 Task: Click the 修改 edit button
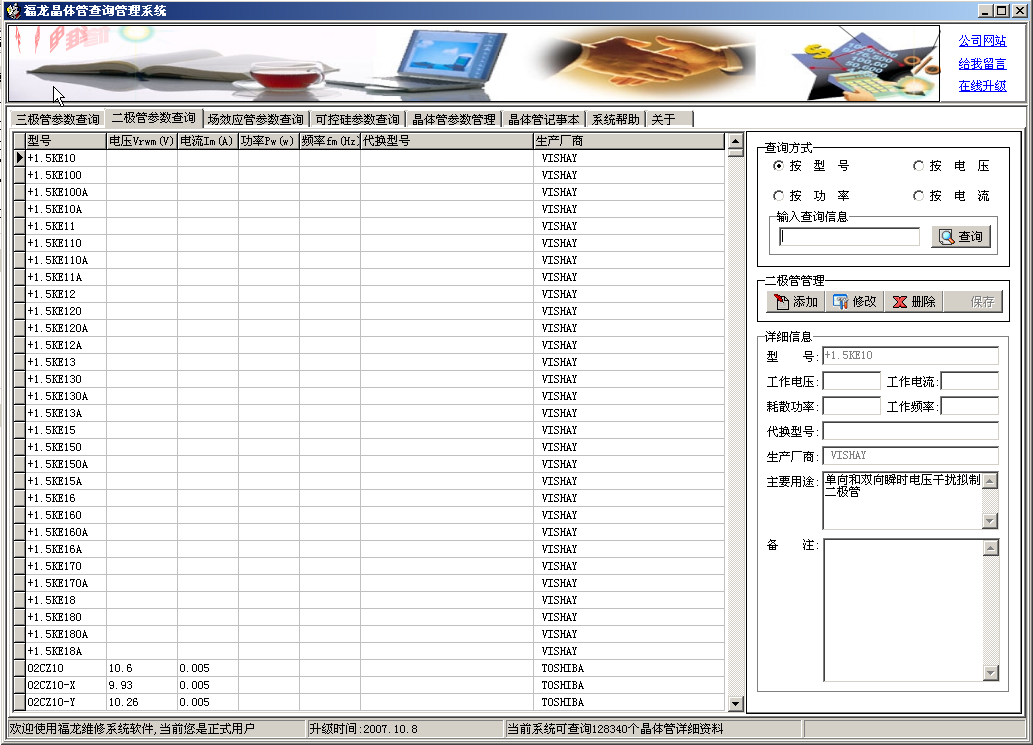click(854, 302)
